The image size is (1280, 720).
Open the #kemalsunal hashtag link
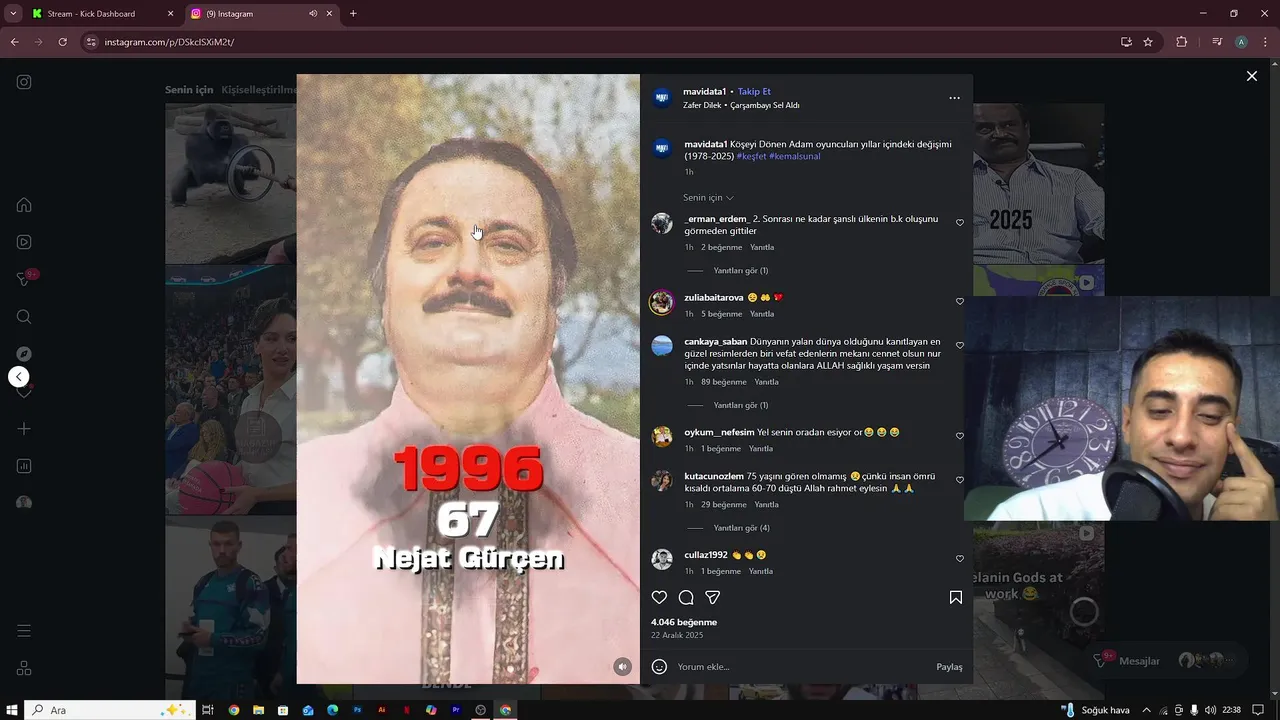(795, 157)
